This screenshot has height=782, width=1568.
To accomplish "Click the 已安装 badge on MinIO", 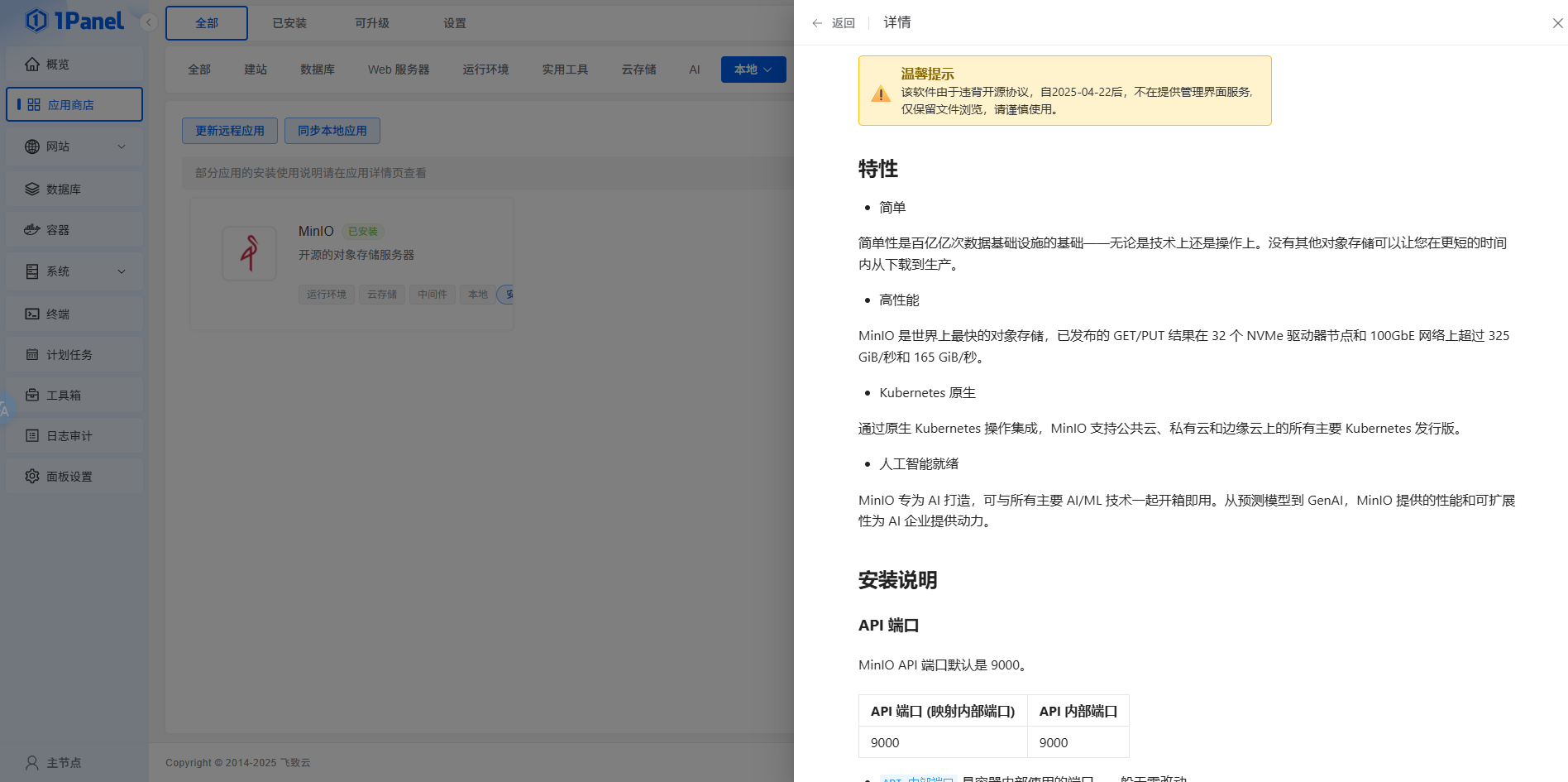I will coord(363,232).
